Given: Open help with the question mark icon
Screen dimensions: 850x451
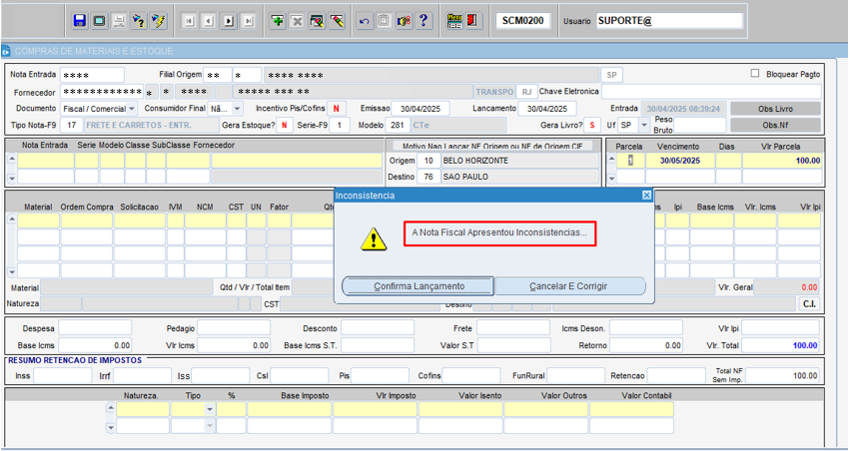Looking at the screenshot, I should click(x=424, y=20).
